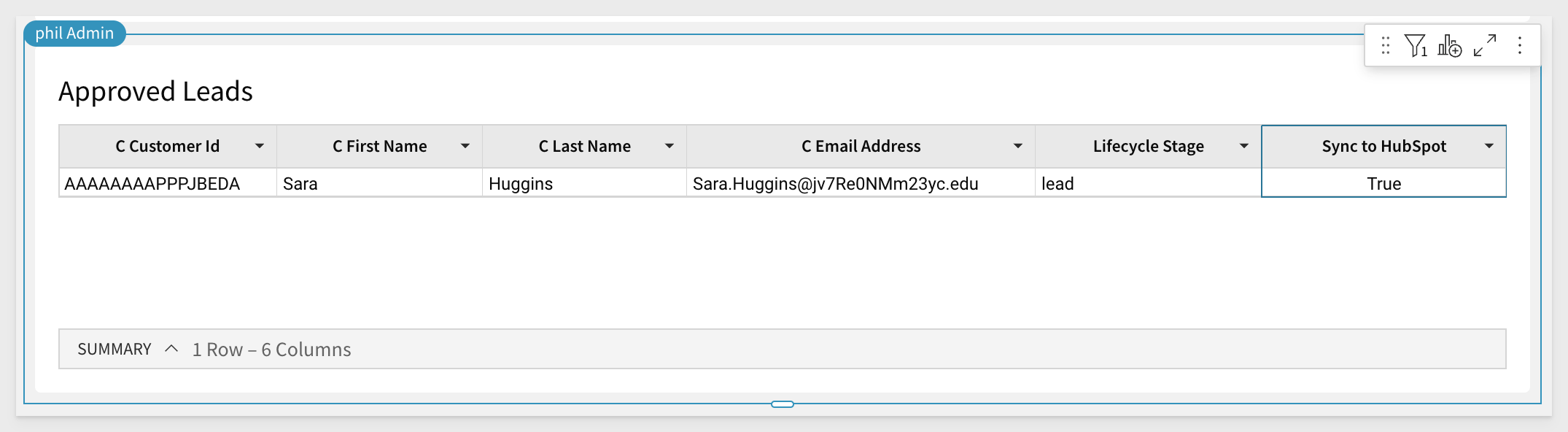Click the drag handle grip icon
The height and width of the screenshot is (432, 1568).
1385,46
